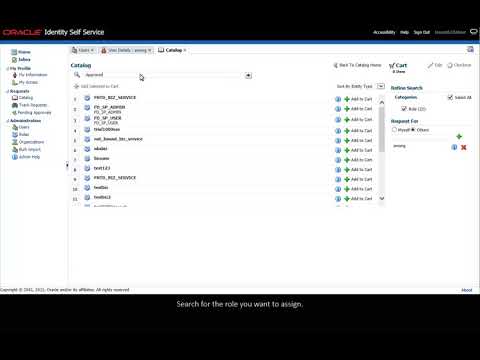Viewport: 480px width, 360px height.
Task: Click the red X remove-user icon
Action: tap(463, 147)
